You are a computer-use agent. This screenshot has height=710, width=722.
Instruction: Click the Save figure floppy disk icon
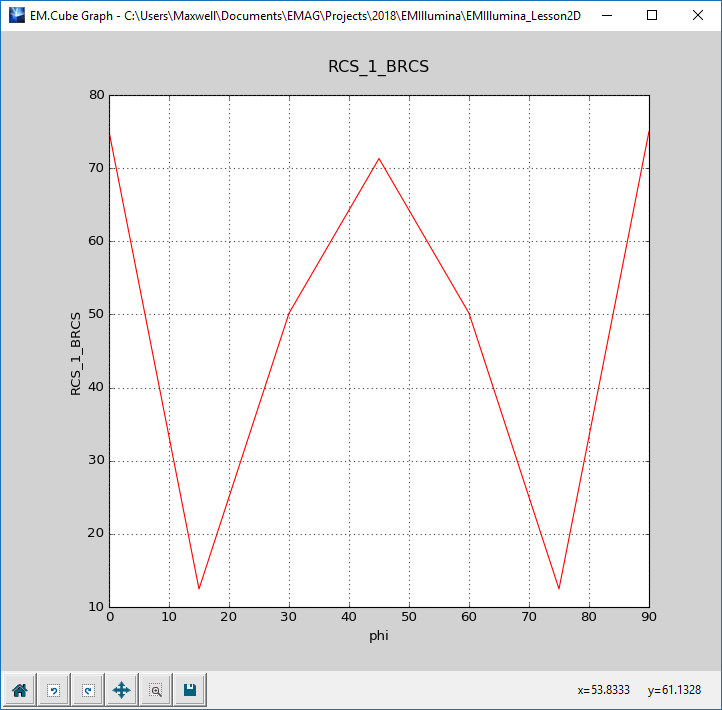tap(189, 690)
